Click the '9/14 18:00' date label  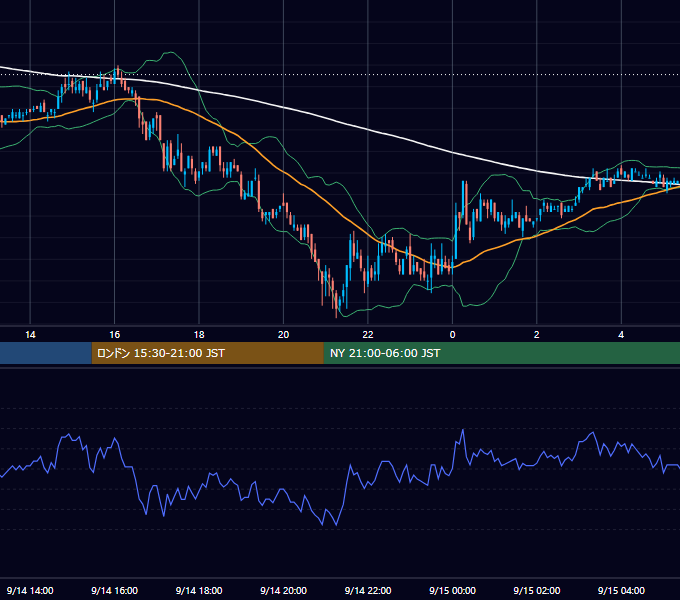click(x=199, y=590)
